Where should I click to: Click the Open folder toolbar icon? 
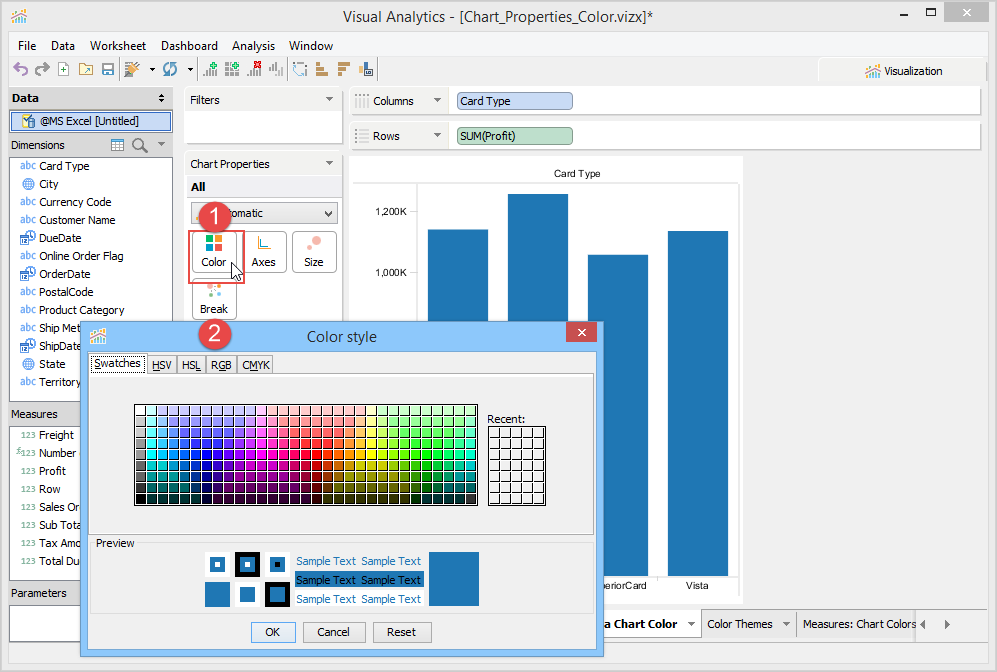pos(86,69)
